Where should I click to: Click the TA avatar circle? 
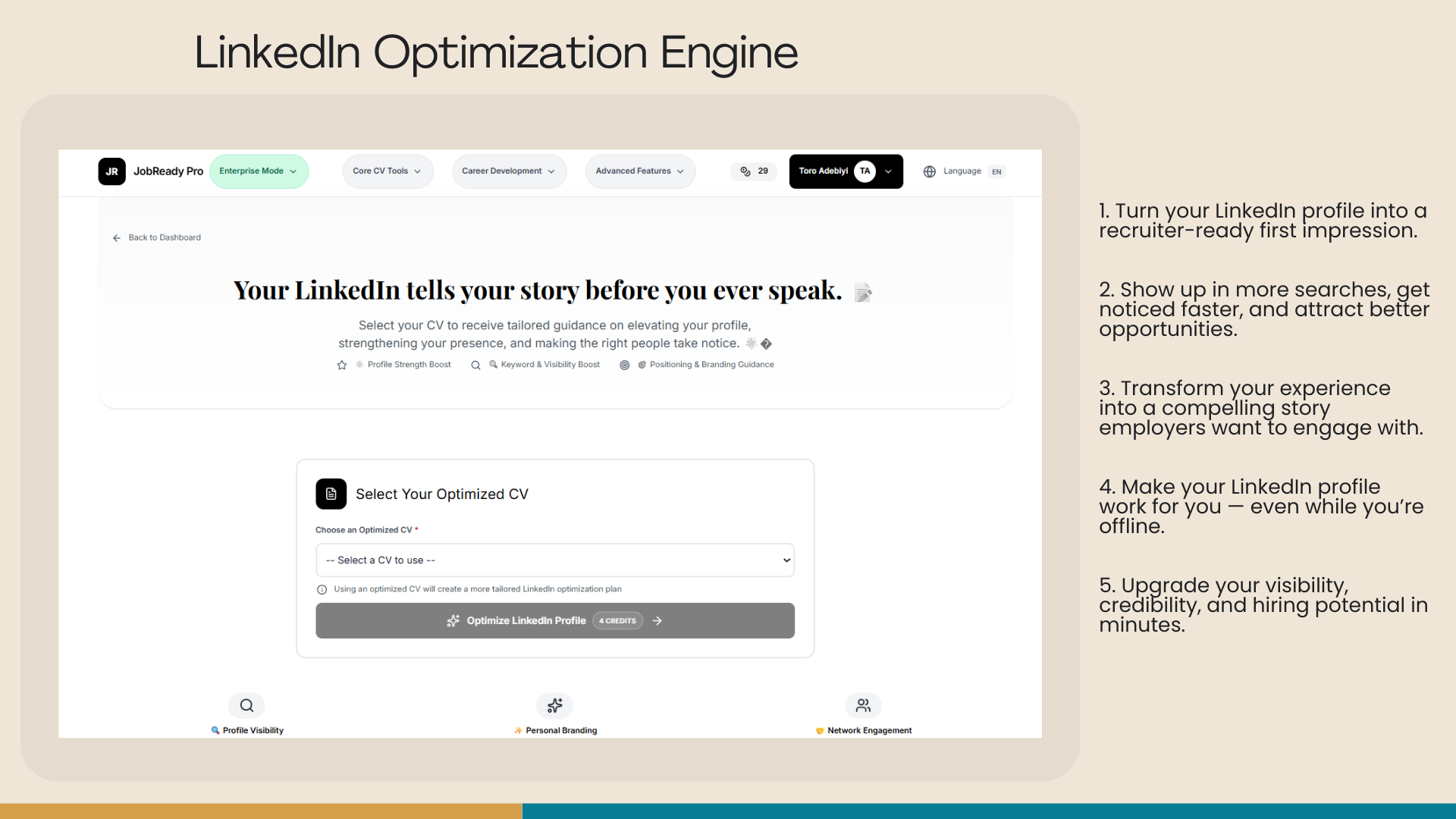[x=864, y=171]
